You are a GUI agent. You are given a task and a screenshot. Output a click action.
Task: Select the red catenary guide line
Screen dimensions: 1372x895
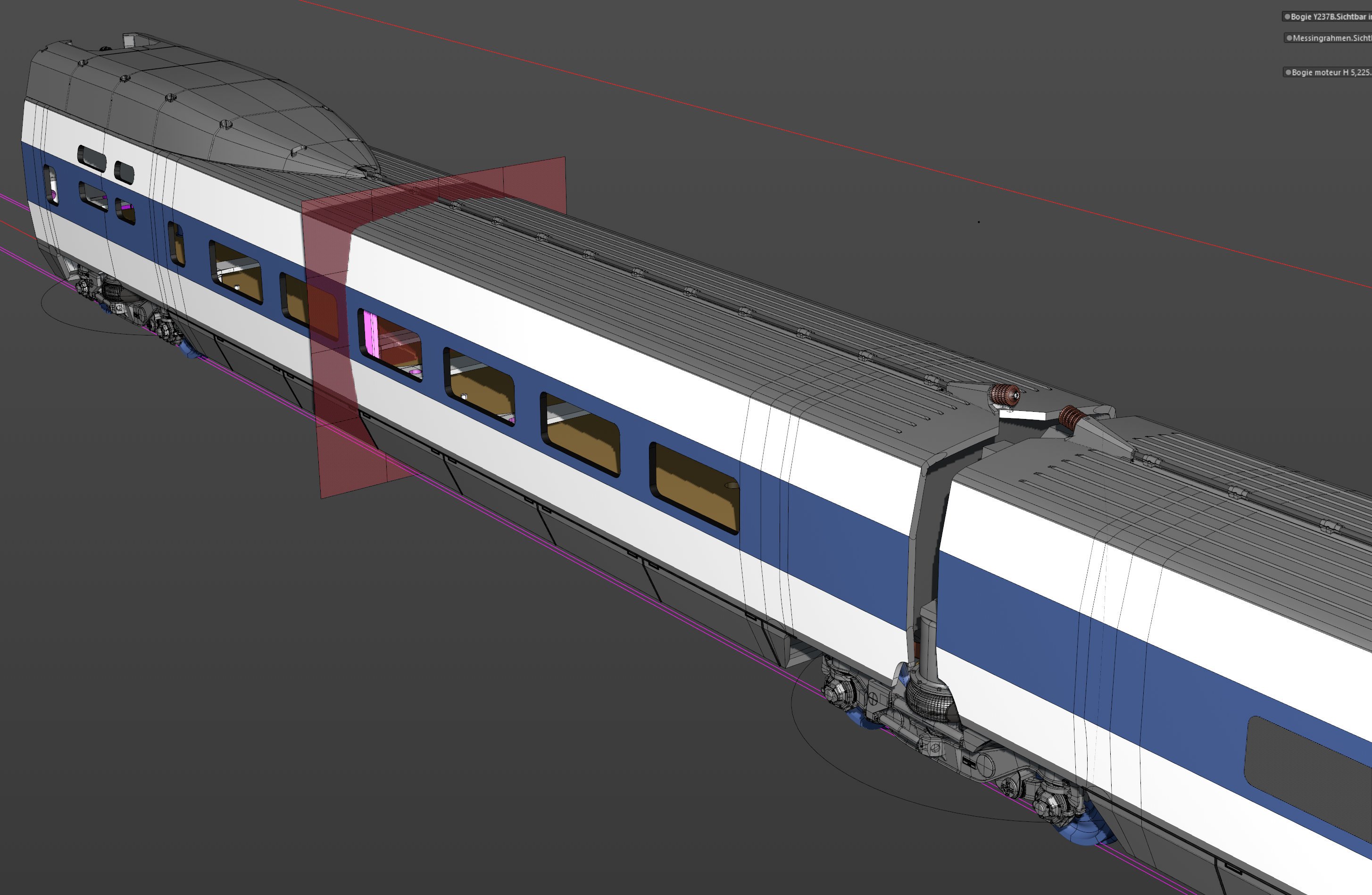click(836, 144)
